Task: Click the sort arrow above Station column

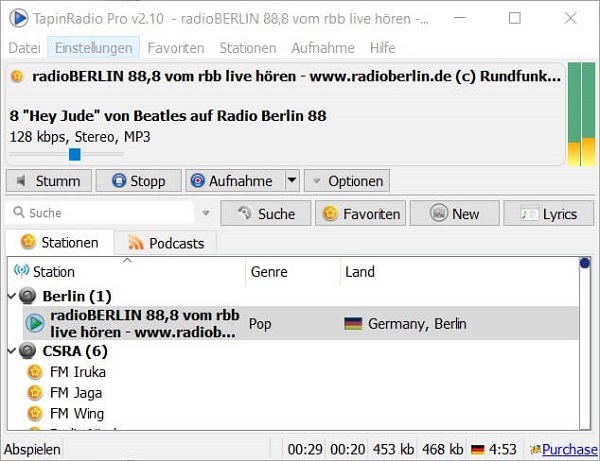Action: [127, 261]
